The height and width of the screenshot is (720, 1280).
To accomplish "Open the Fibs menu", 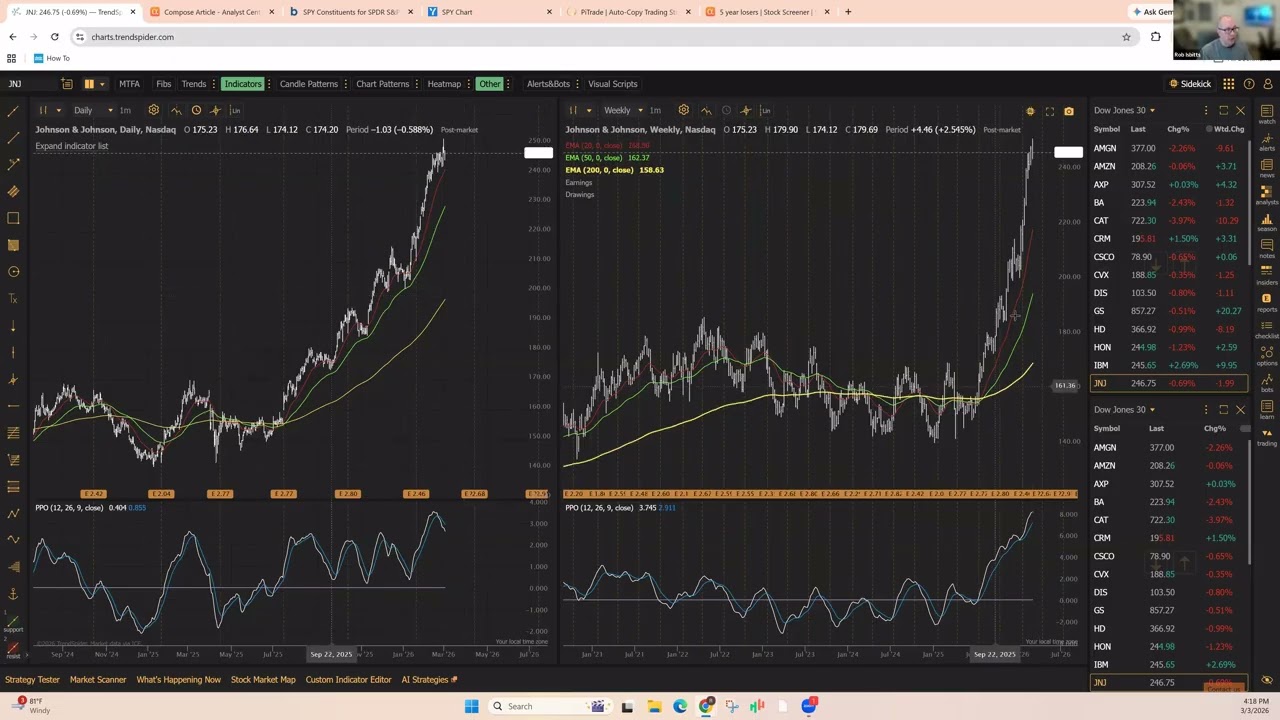I will [163, 84].
